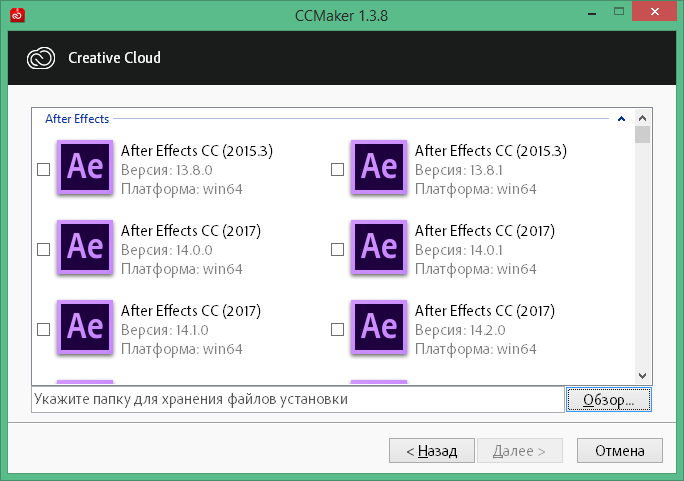The width and height of the screenshot is (684, 481).
Task: Select checkbox for version 14.0.0
Action: click(x=44, y=249)
